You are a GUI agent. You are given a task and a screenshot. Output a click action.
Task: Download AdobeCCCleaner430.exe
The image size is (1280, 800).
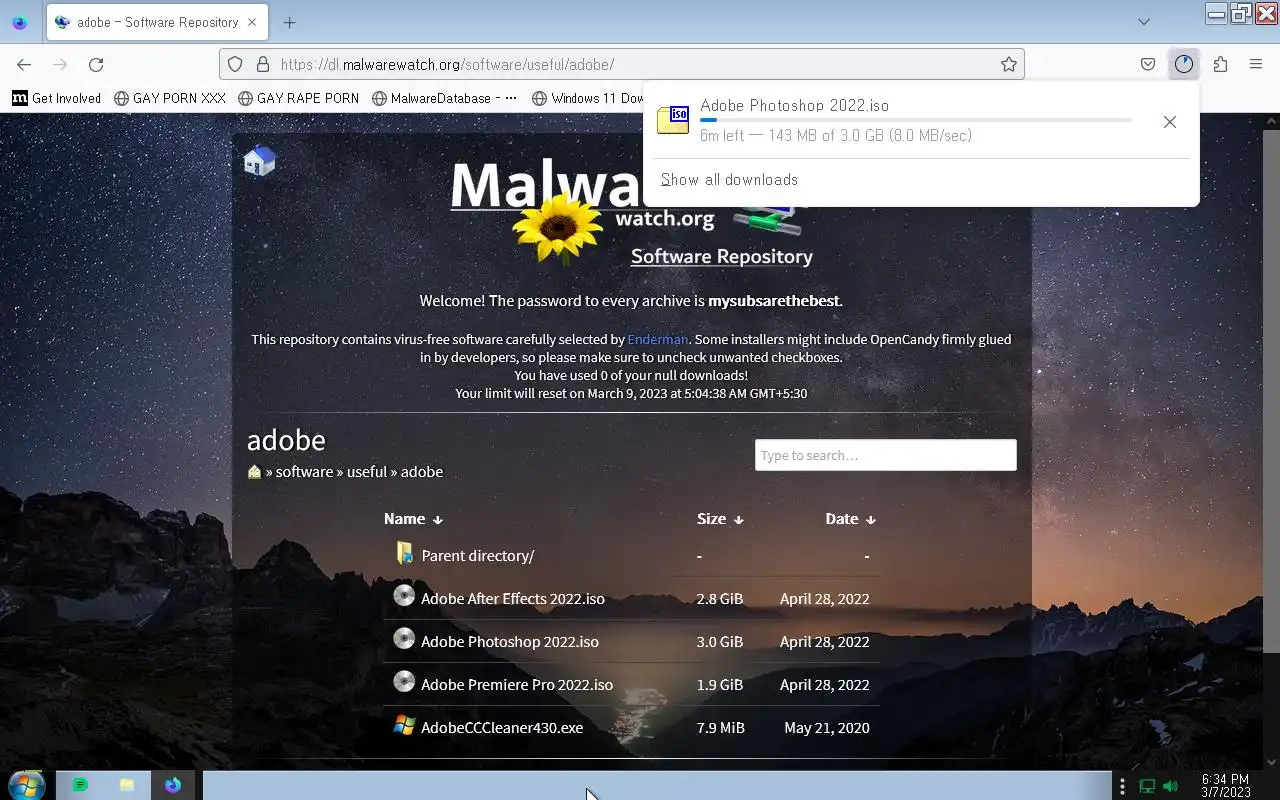(x=502, y=728)
